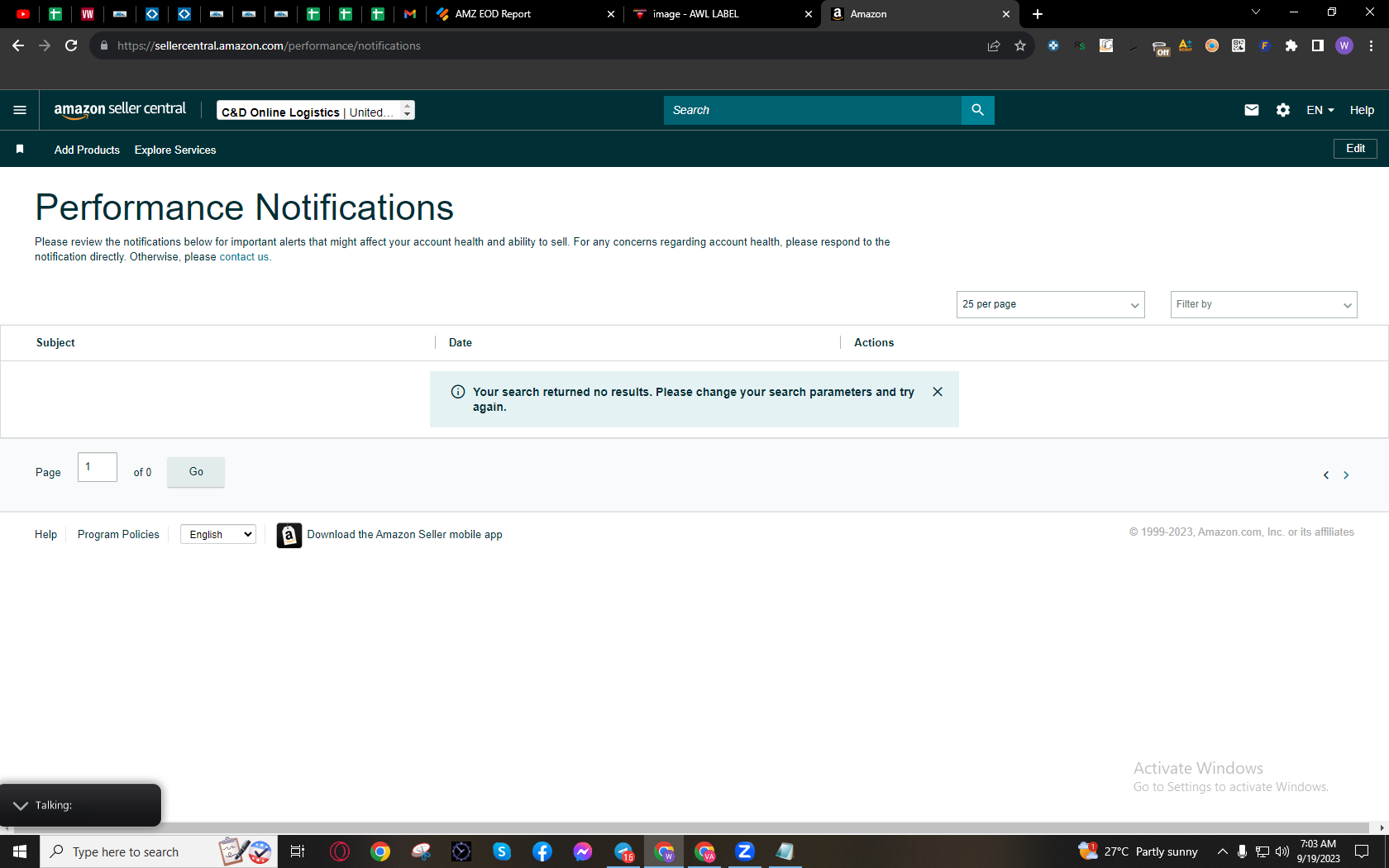The height and width of the screenshot is (868, 1389).
Task: Click the horizontal scrollbar at bottom
Action: (690, 827)
